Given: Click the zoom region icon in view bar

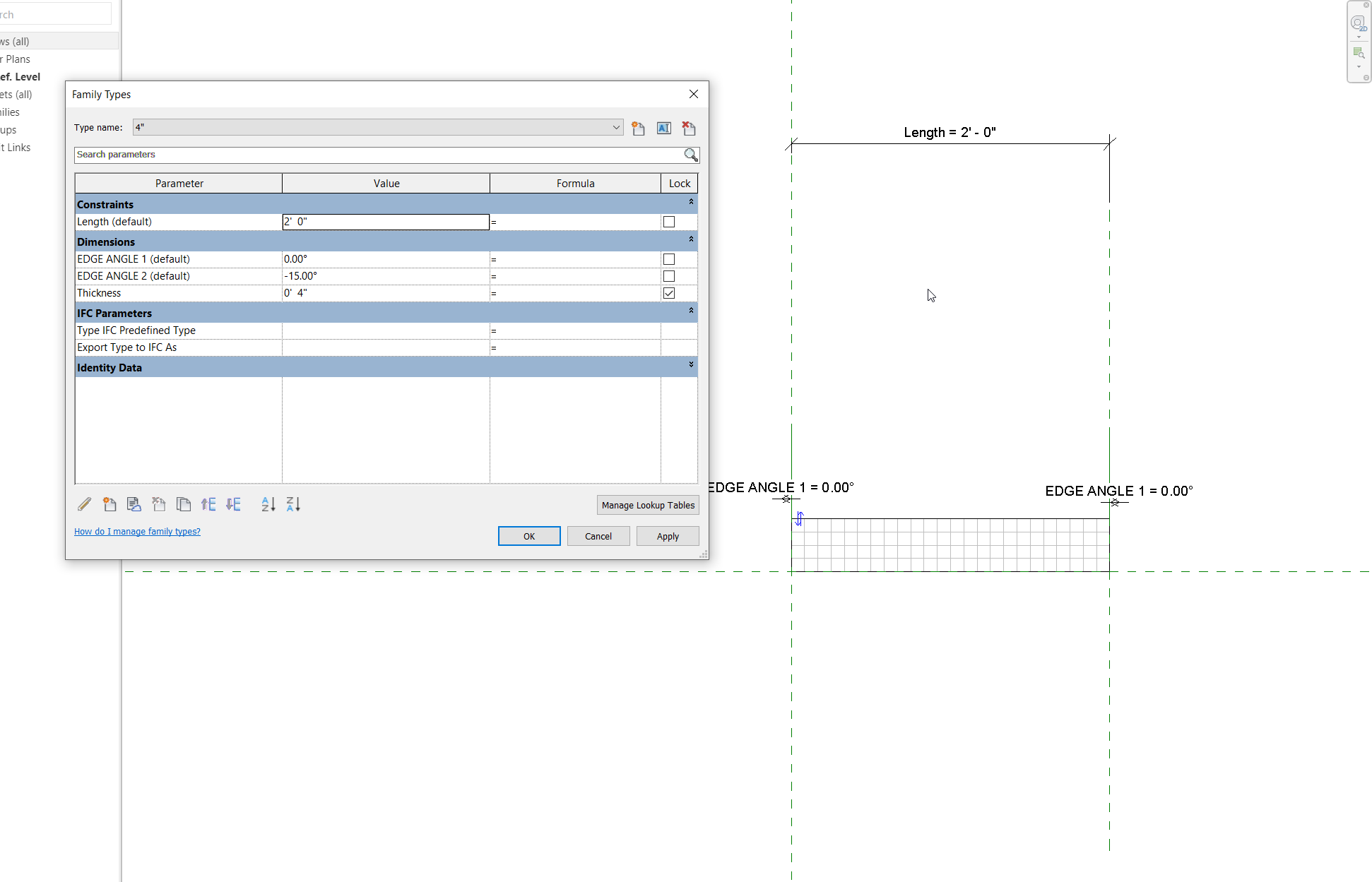Looking at the screenshot, I should (1358, 54).
